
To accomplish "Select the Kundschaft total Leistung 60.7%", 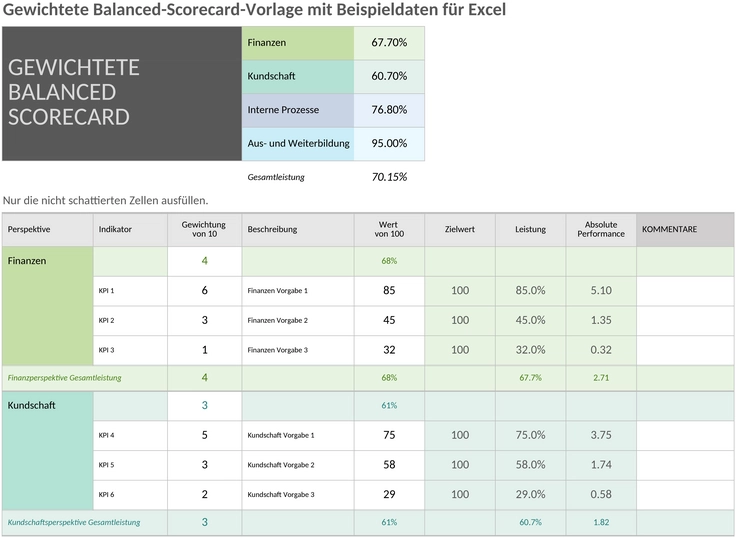I will point(530,523).
